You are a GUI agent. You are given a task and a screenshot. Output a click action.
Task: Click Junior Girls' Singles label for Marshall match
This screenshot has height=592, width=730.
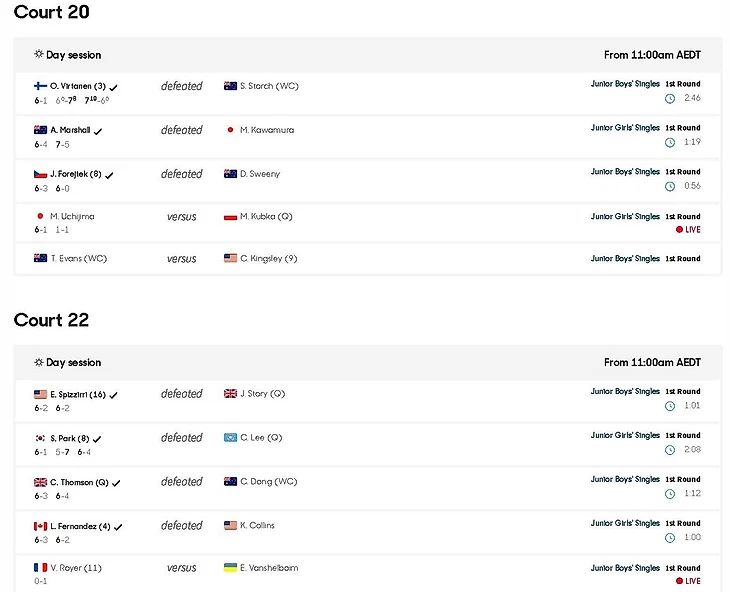(x=625, y=128)
